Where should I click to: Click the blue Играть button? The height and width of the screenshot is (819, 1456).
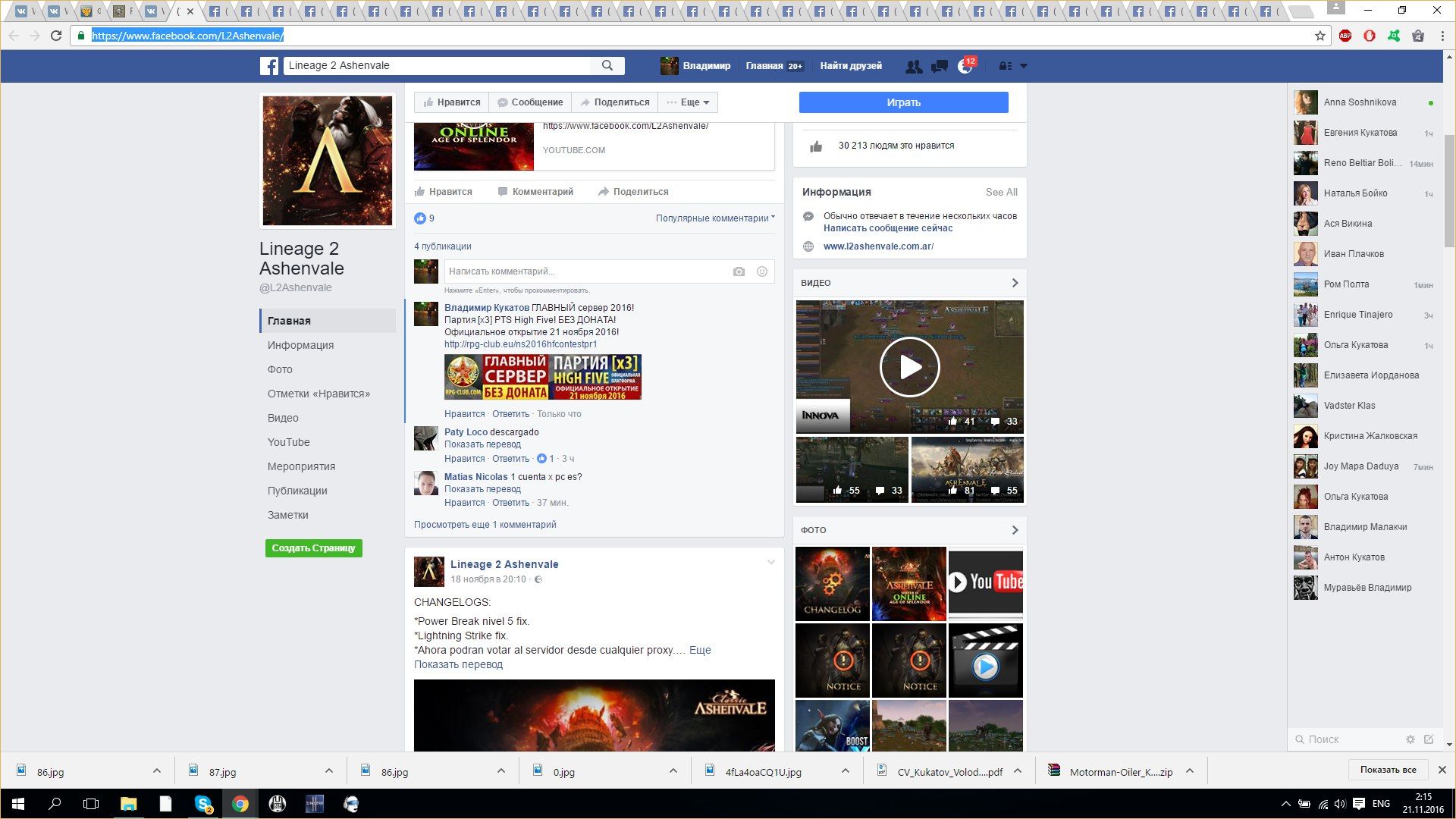pos(903,102)
